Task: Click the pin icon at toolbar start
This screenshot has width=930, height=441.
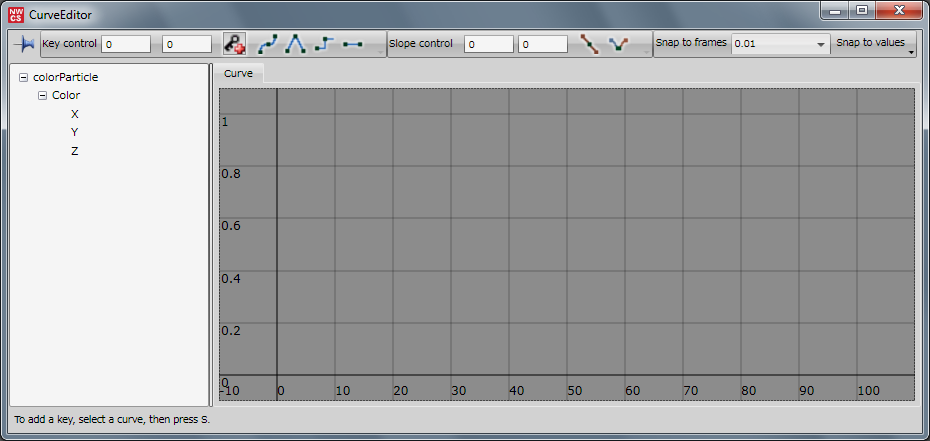Action: [x=24, y=45]
